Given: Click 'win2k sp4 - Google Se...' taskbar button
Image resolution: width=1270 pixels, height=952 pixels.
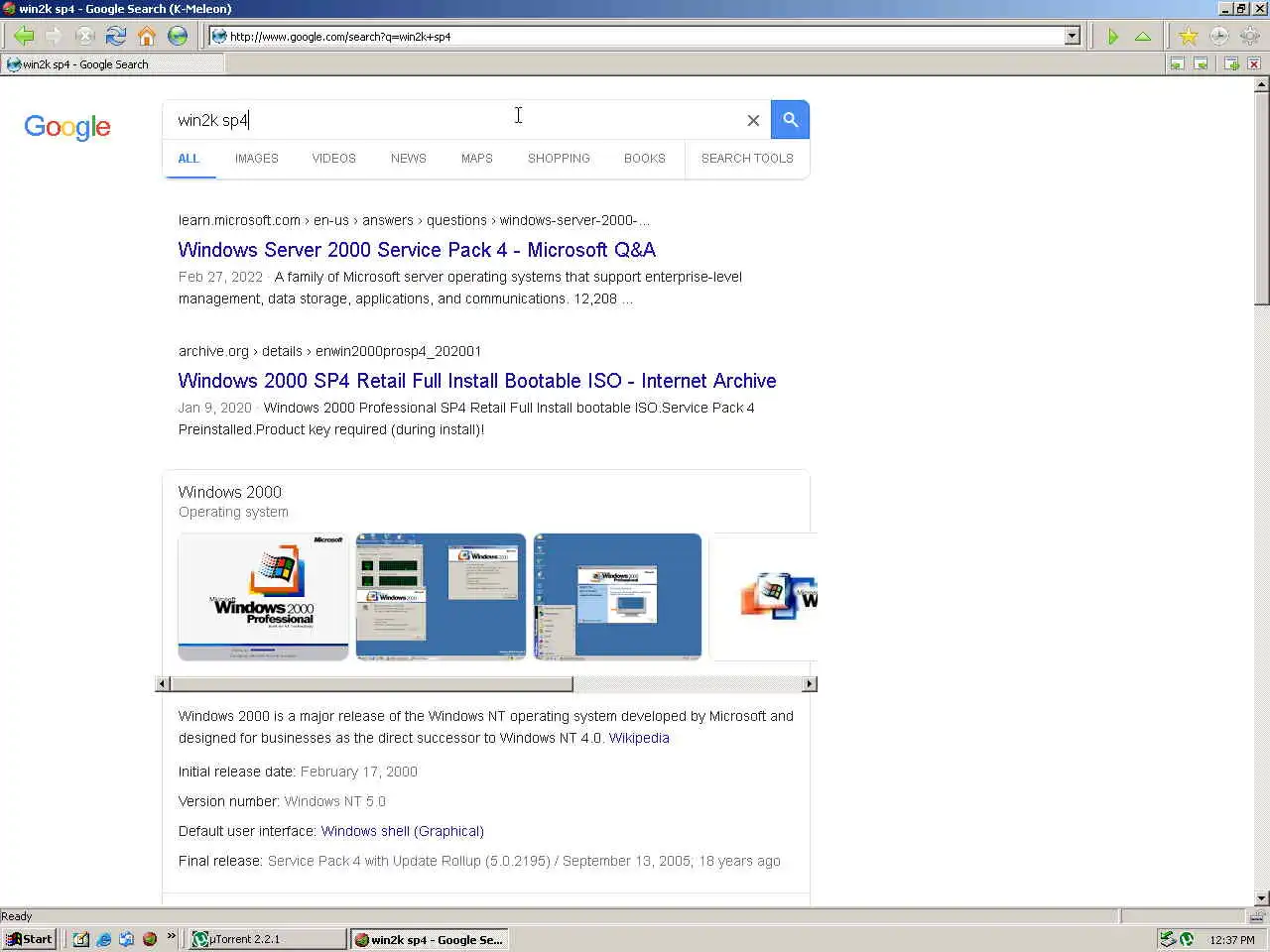Looking at the screenshot, I should point(429,939).
